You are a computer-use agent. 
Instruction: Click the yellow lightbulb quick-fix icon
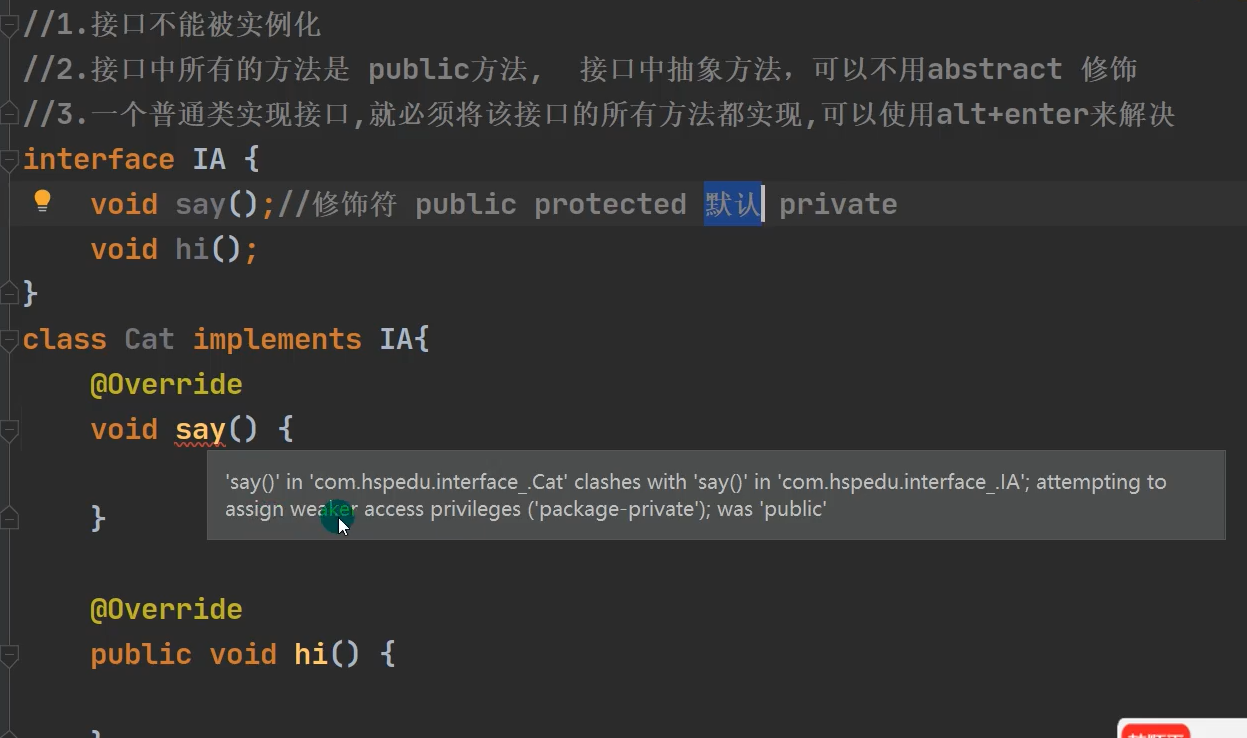point(42,201)
